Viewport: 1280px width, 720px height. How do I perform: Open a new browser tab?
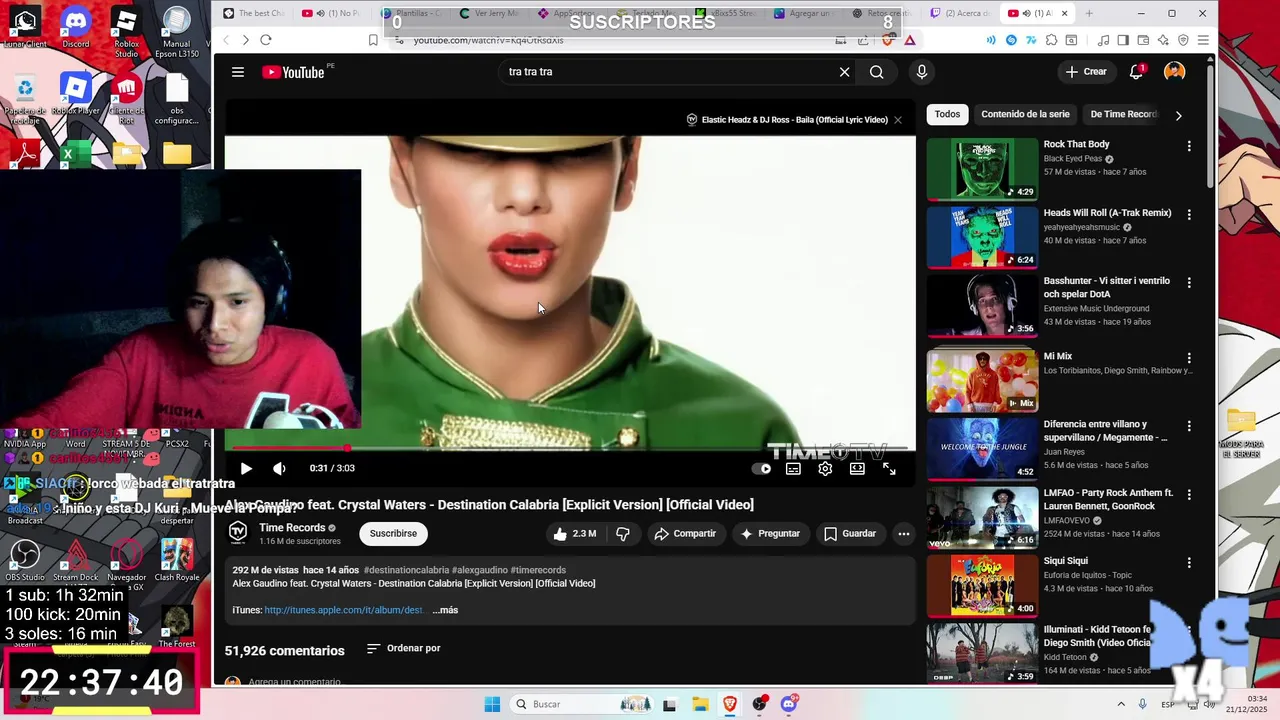pos(1089,13)
